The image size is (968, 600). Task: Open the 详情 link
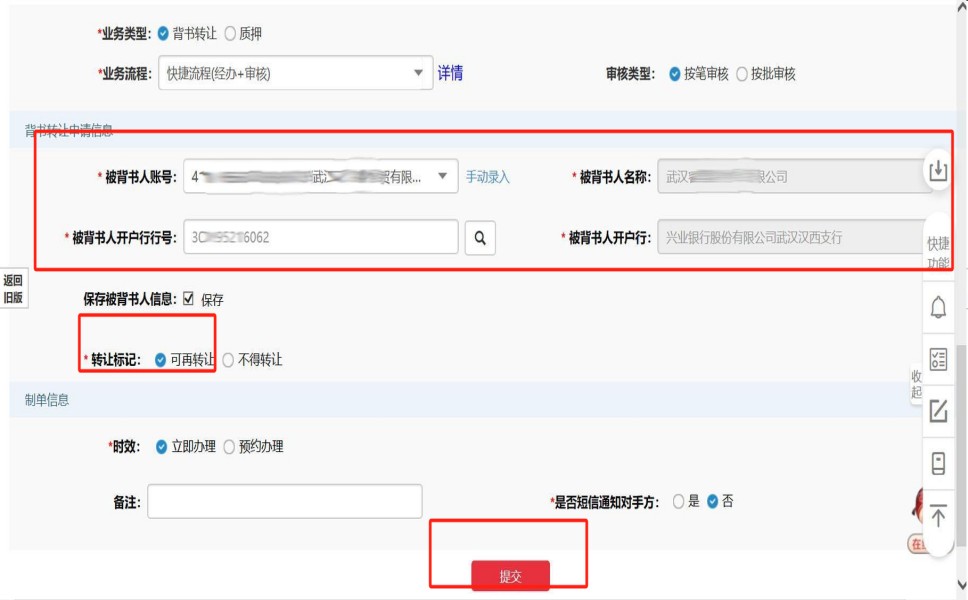pos(450,73)
